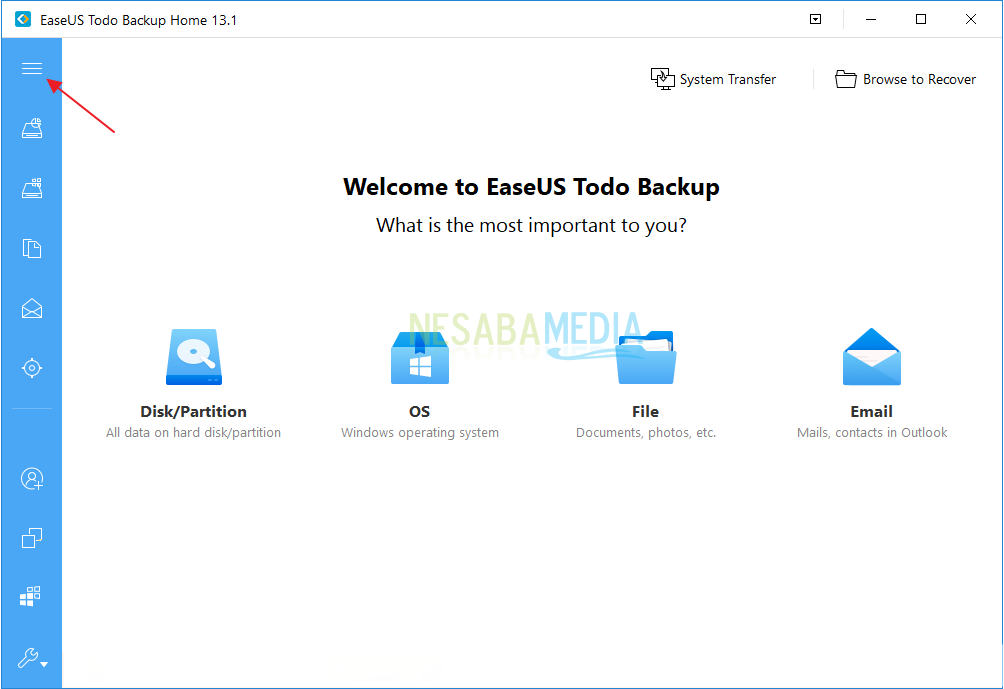Click the account icon with plus sign
Screen dimensions: 1004x689
(32, 479)
